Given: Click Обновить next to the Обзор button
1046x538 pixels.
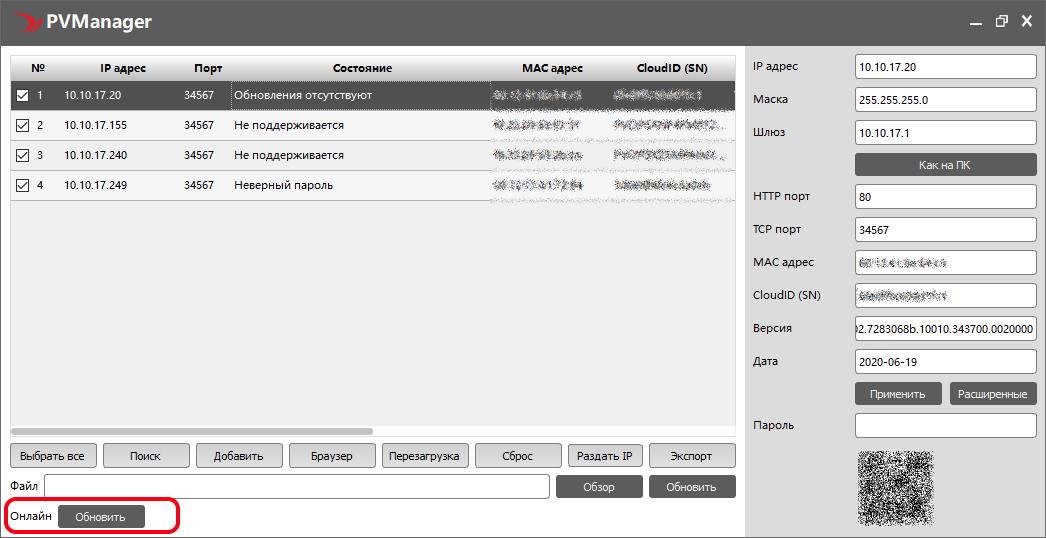Looking at the screenshot, I should [x=692, y=487].
